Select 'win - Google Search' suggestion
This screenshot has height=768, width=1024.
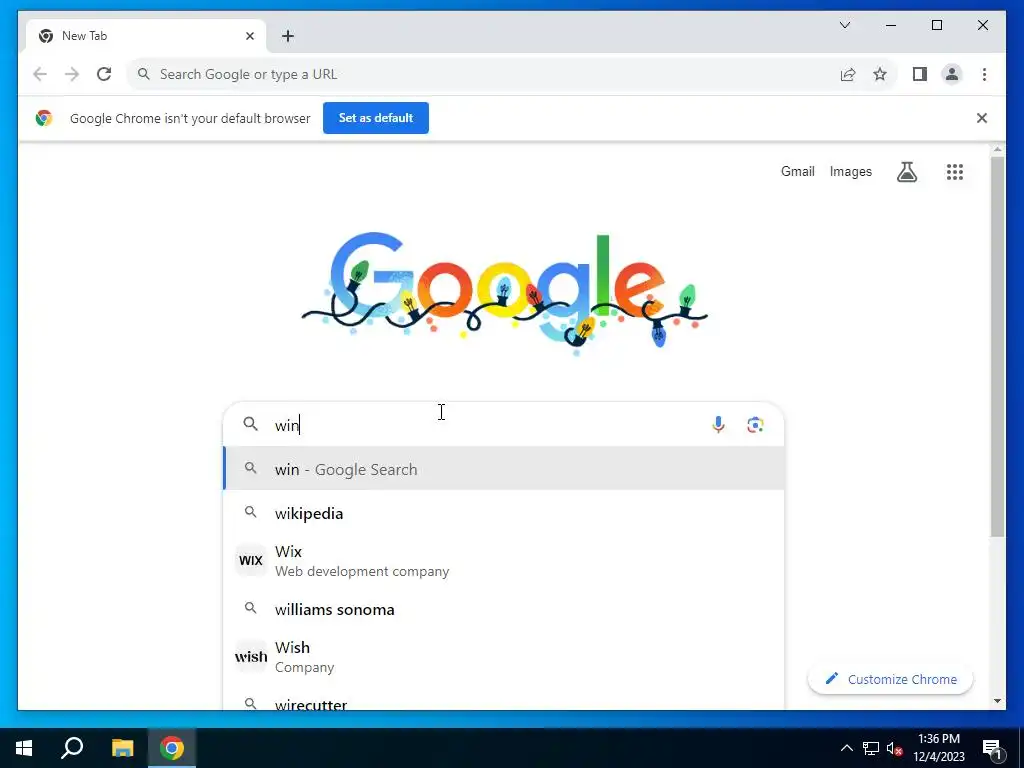tap(504, 469)
